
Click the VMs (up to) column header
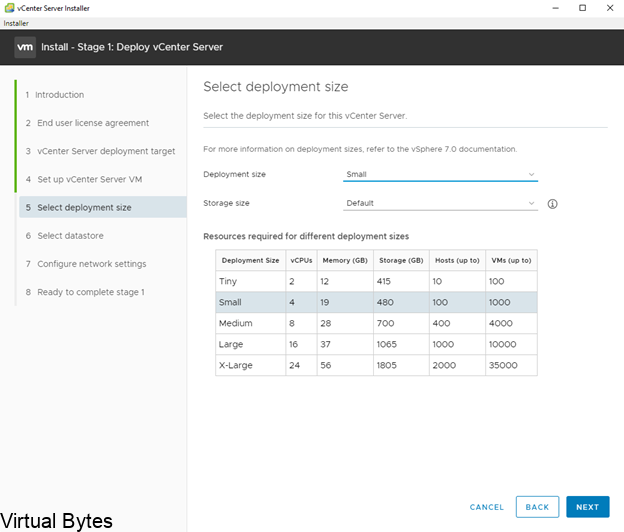point(511,260)
